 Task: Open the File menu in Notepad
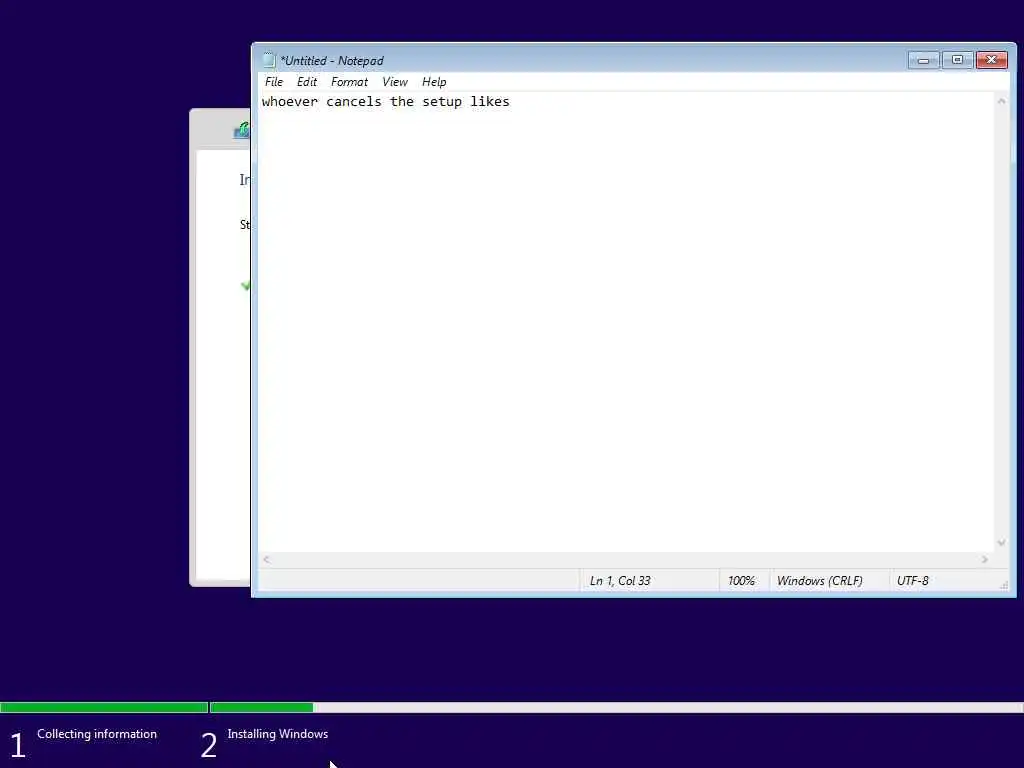pyautogui.click(x=274, y=82)
